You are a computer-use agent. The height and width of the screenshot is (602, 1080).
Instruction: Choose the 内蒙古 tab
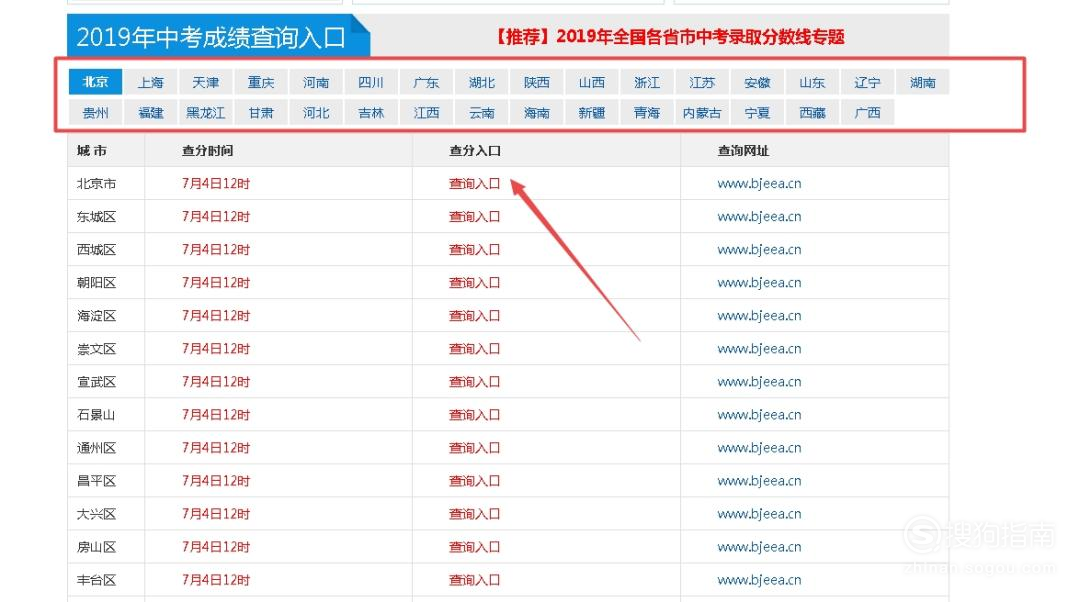tap(701, 112)
